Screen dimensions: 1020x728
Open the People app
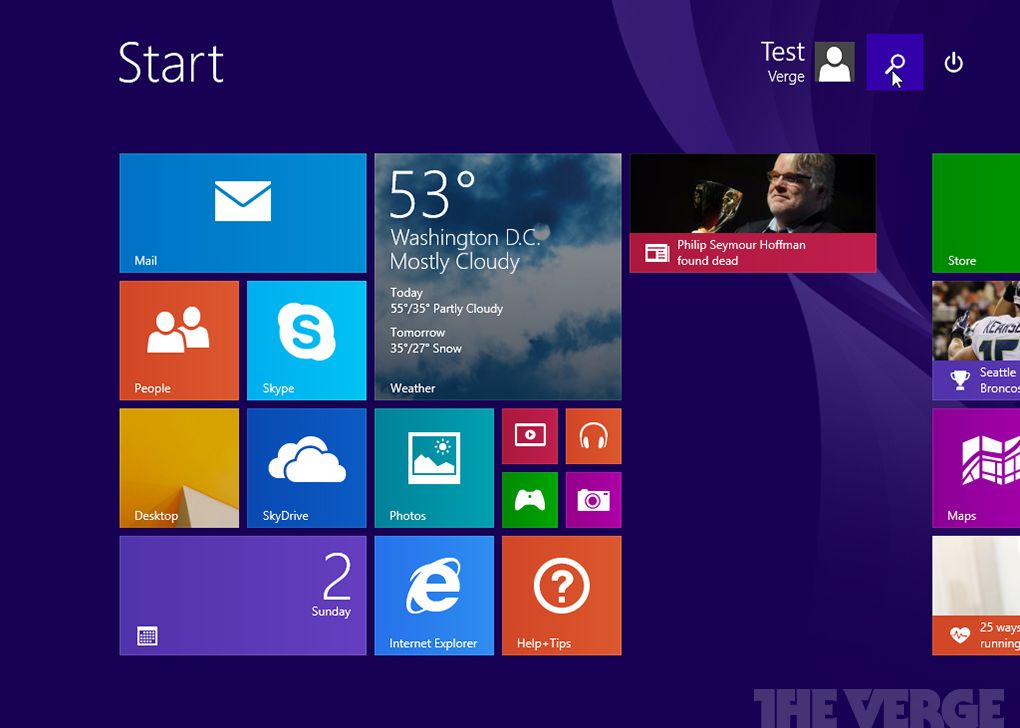pos(178,340)
